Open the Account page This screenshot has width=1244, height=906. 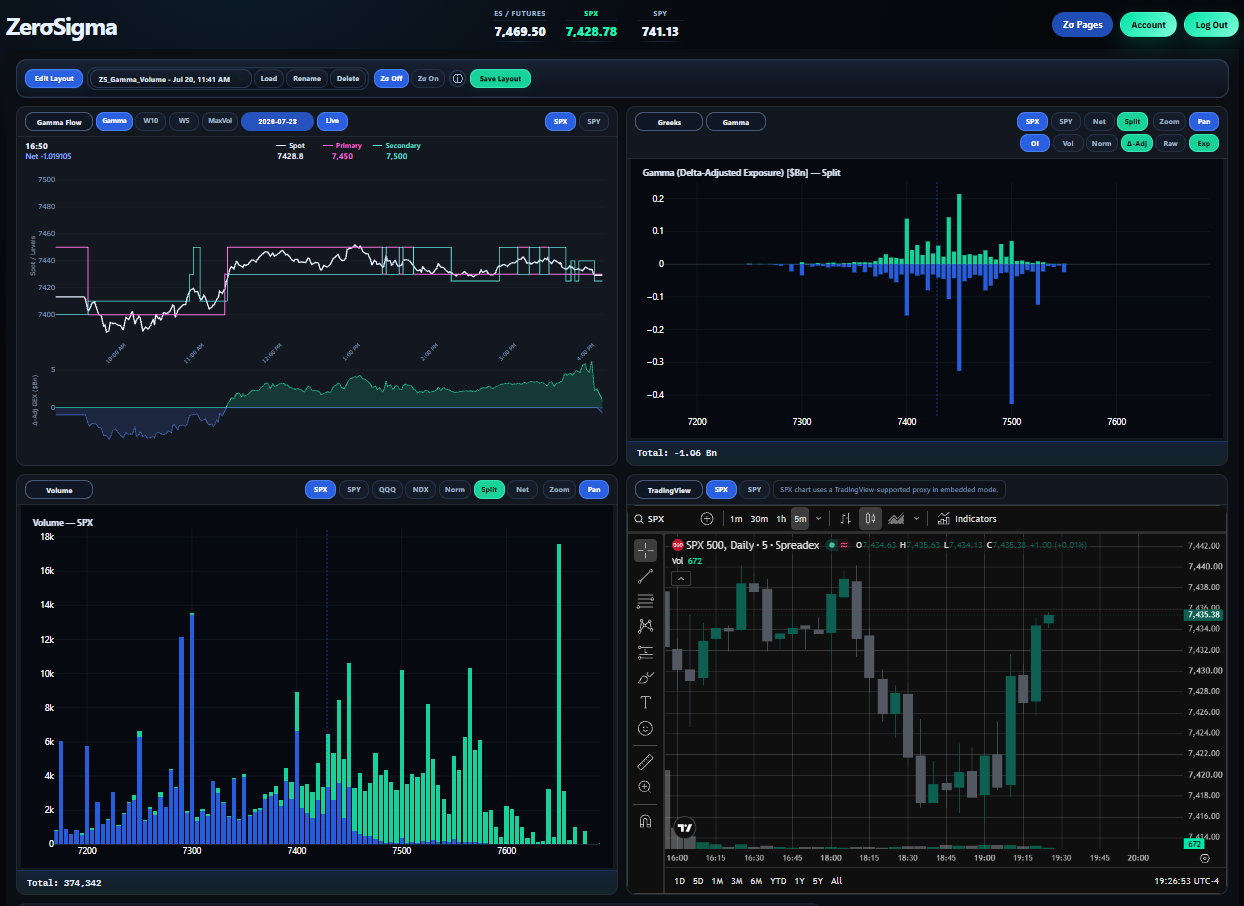click(x=1148, y=25)
